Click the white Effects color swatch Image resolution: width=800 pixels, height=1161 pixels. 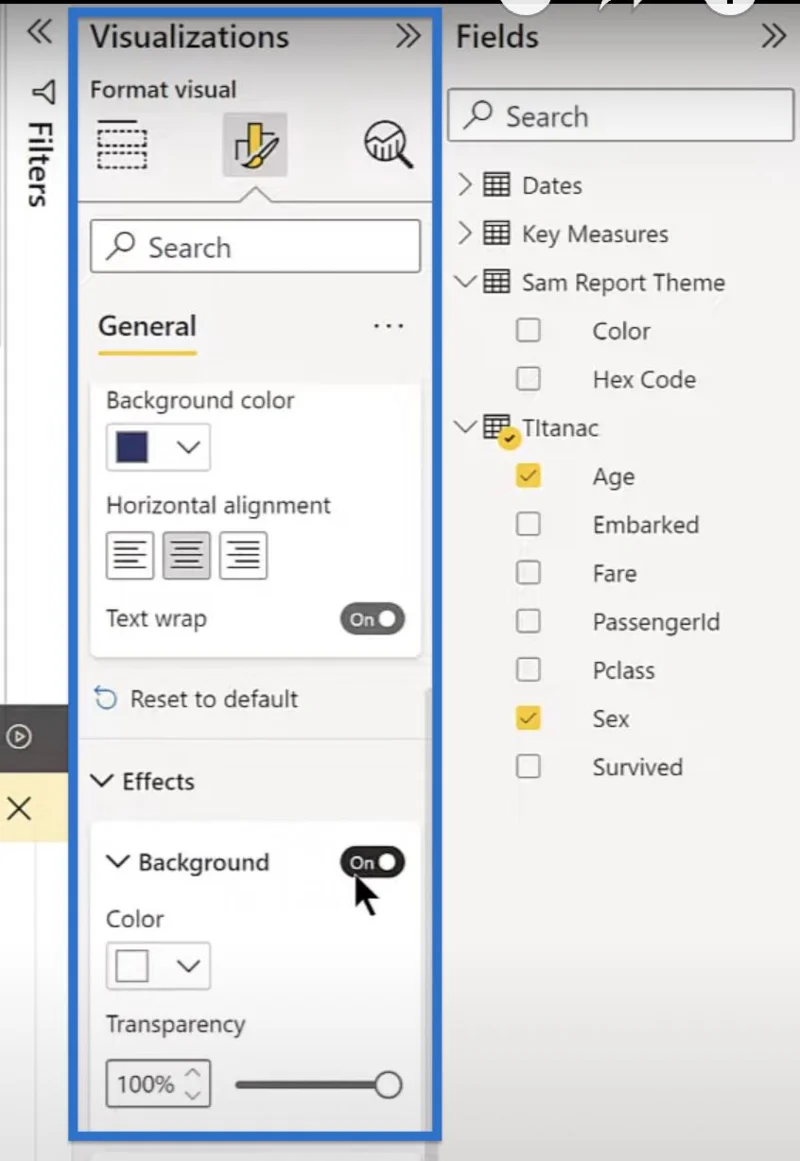(x=133, y=966)
